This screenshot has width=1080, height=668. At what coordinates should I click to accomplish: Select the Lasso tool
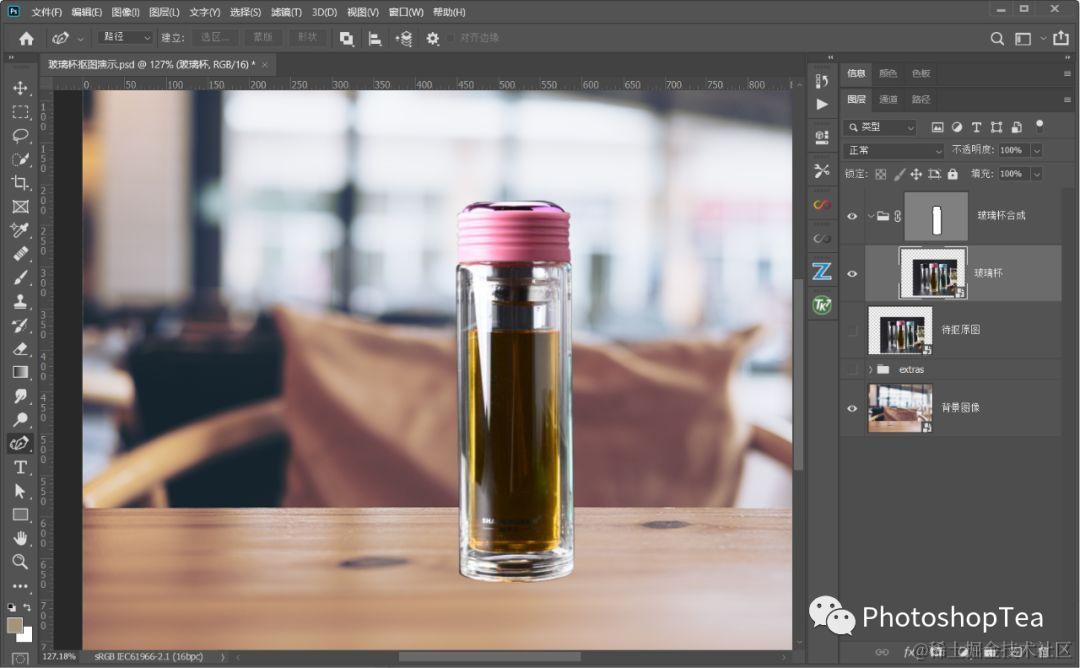20,135
